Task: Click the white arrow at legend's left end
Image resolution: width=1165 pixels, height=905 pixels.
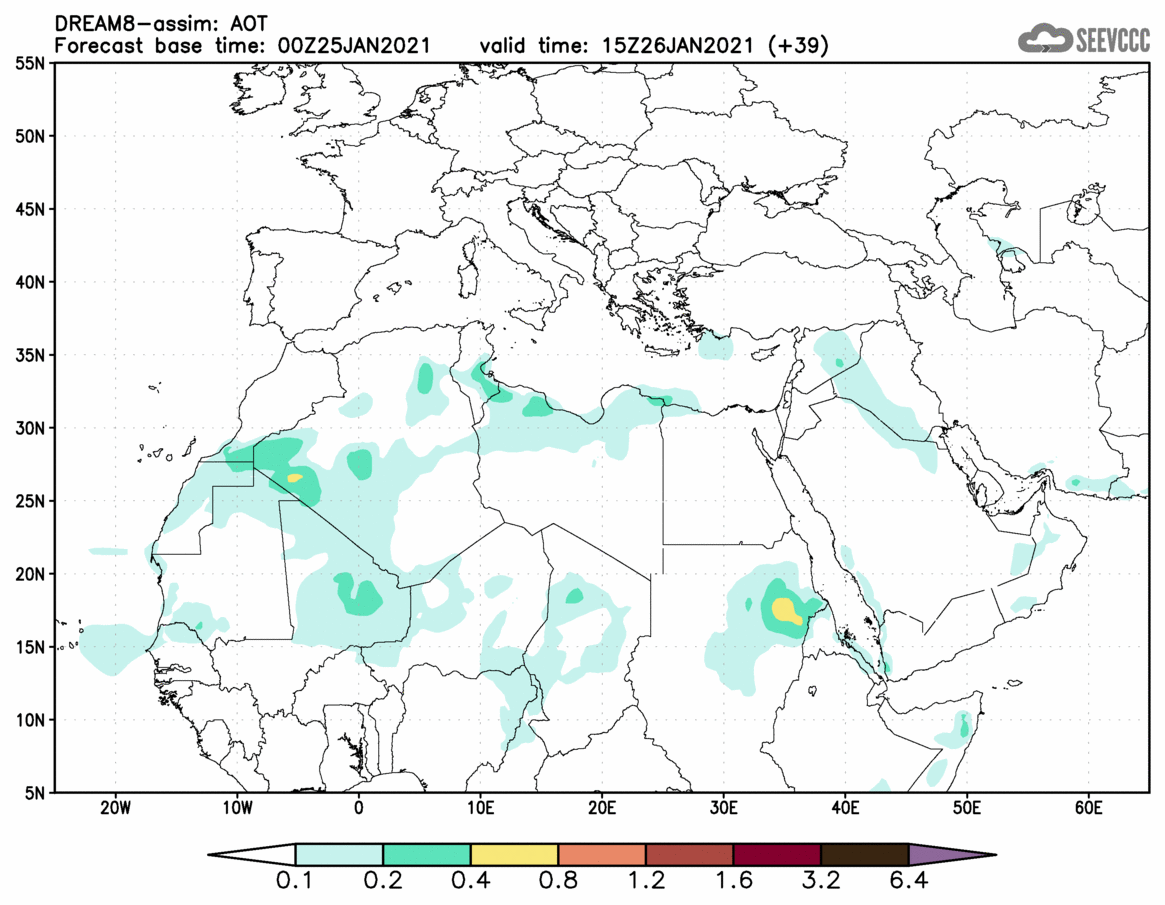Action: pyautogui.click(x=251, y=854)
